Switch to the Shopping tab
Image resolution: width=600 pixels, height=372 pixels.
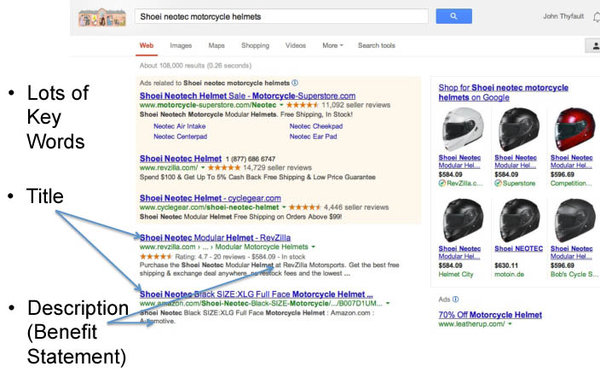tap(255, 46)
